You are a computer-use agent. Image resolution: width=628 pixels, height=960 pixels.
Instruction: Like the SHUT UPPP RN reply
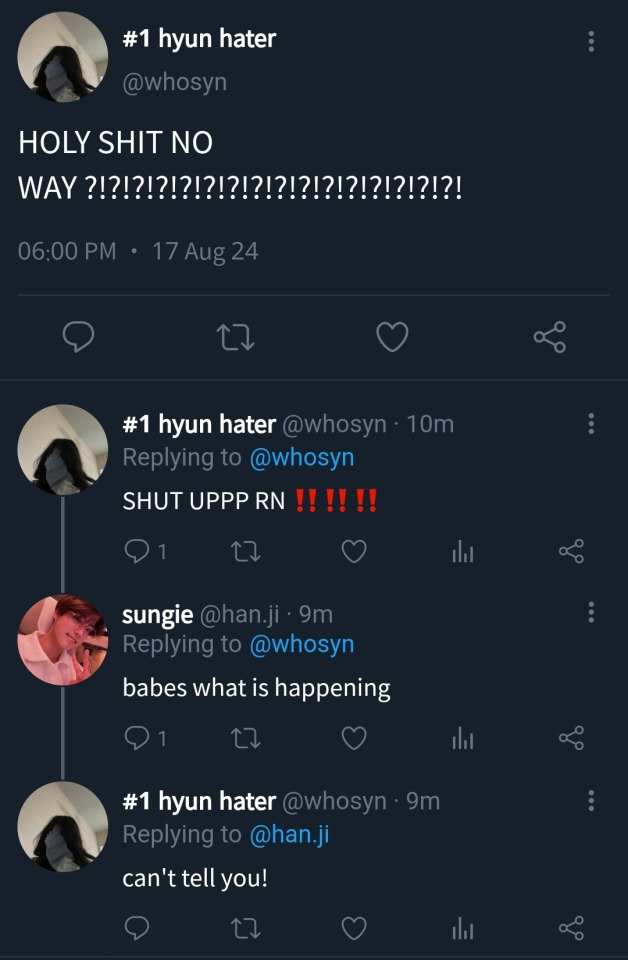[x=354, y=551]
